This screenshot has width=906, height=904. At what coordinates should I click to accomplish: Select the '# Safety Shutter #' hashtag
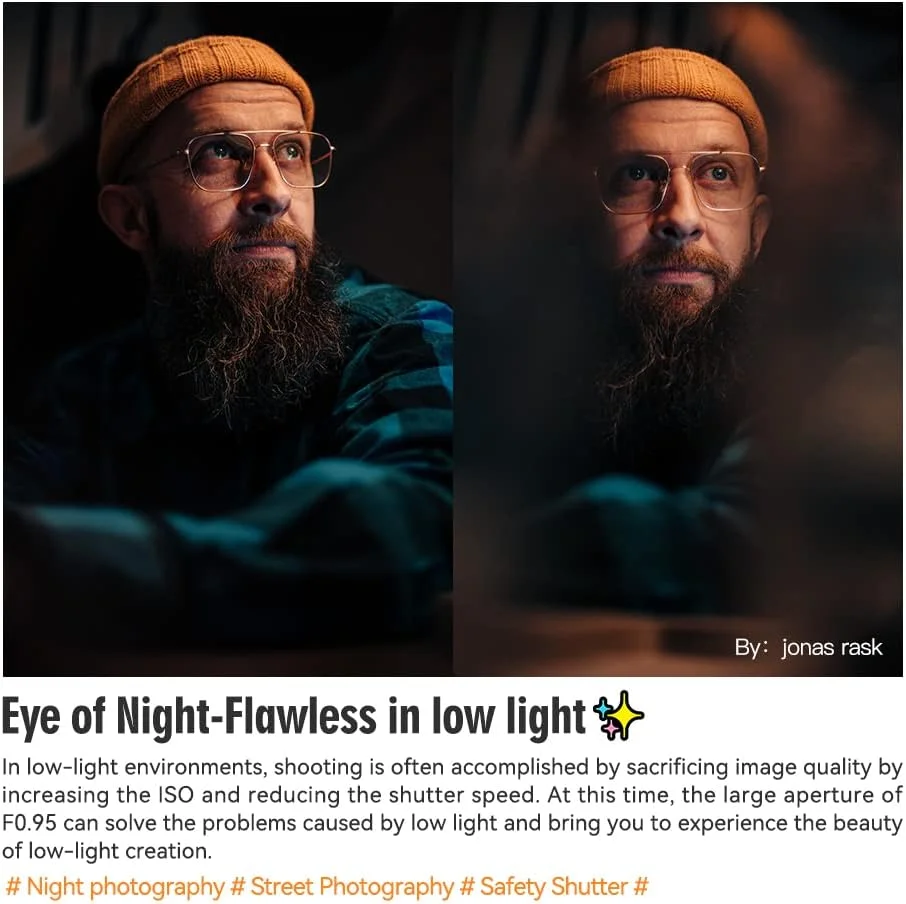point(555,887)
